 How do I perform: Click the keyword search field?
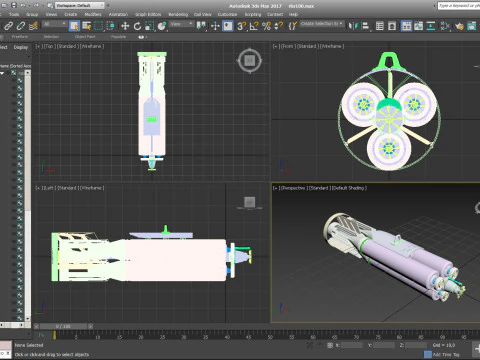coord(459,6)
